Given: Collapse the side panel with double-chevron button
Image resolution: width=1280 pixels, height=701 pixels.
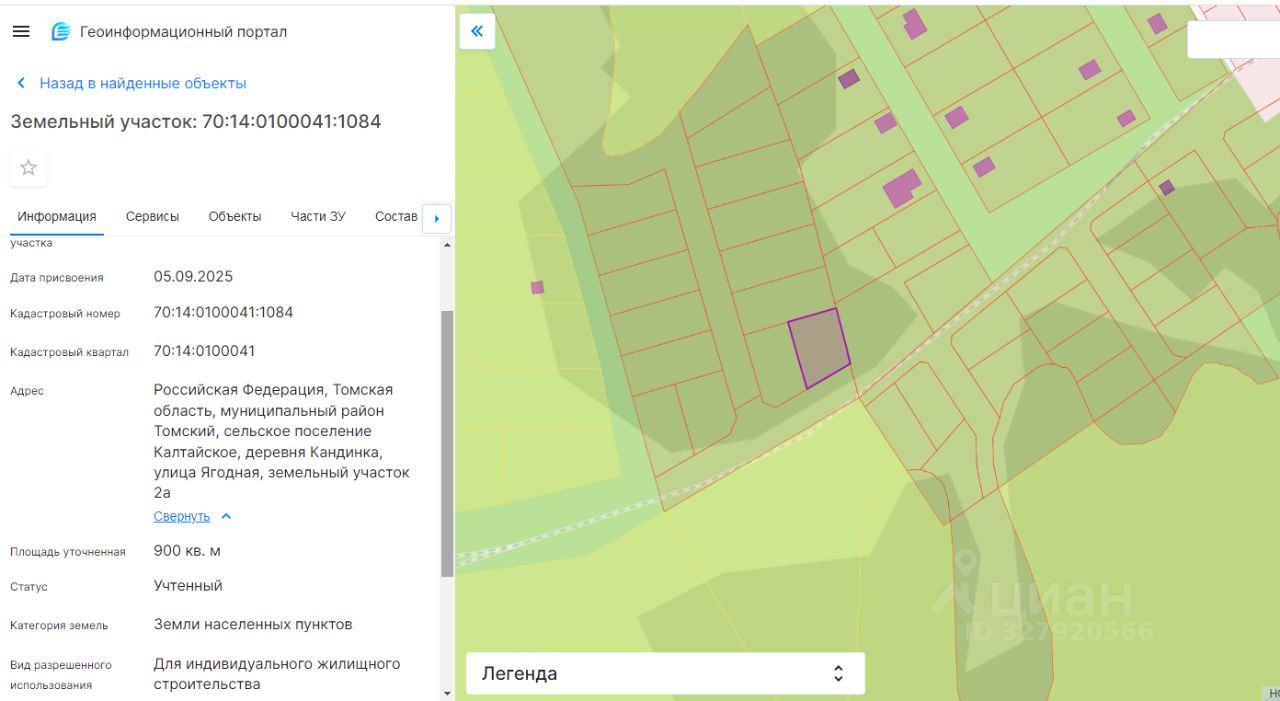Looking at the screenshot, I should [x=477, y=31].
